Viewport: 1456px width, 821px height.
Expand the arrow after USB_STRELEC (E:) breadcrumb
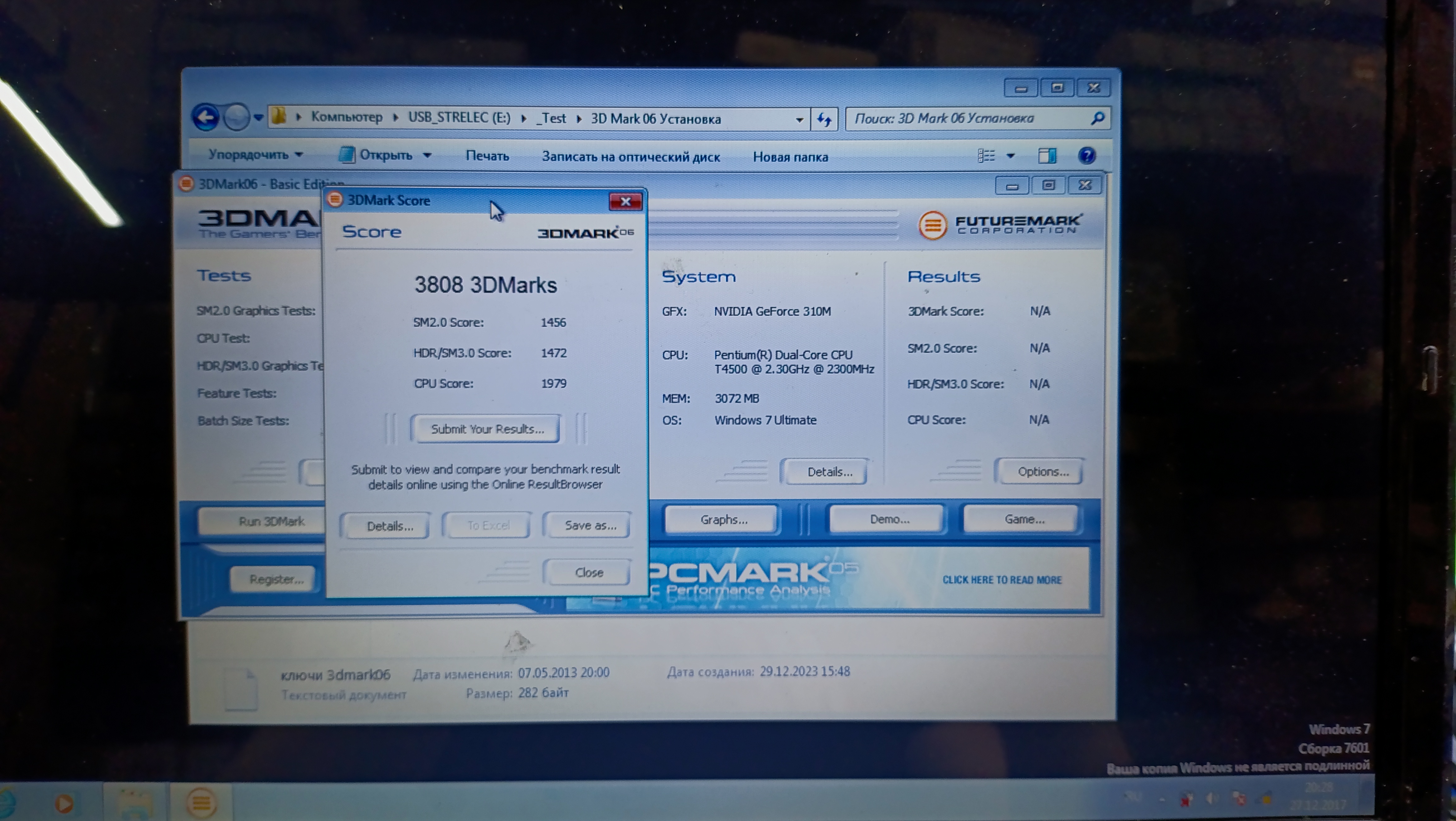pos(524,118)
